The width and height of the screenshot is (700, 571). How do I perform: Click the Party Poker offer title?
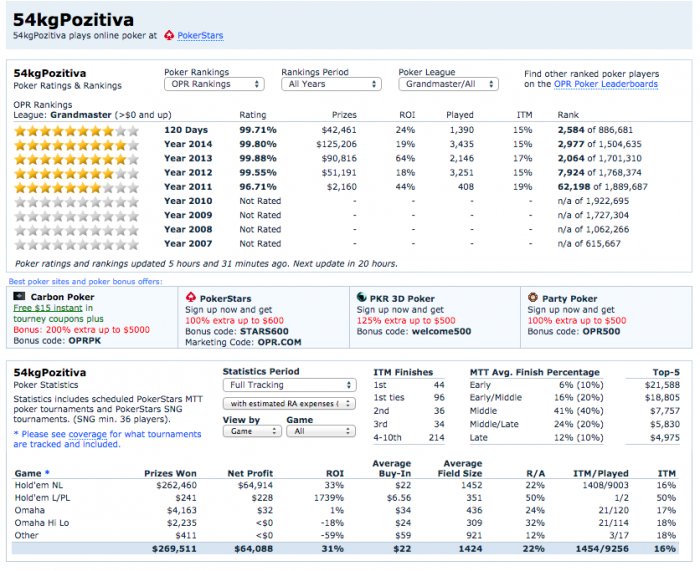pos(569,298)
